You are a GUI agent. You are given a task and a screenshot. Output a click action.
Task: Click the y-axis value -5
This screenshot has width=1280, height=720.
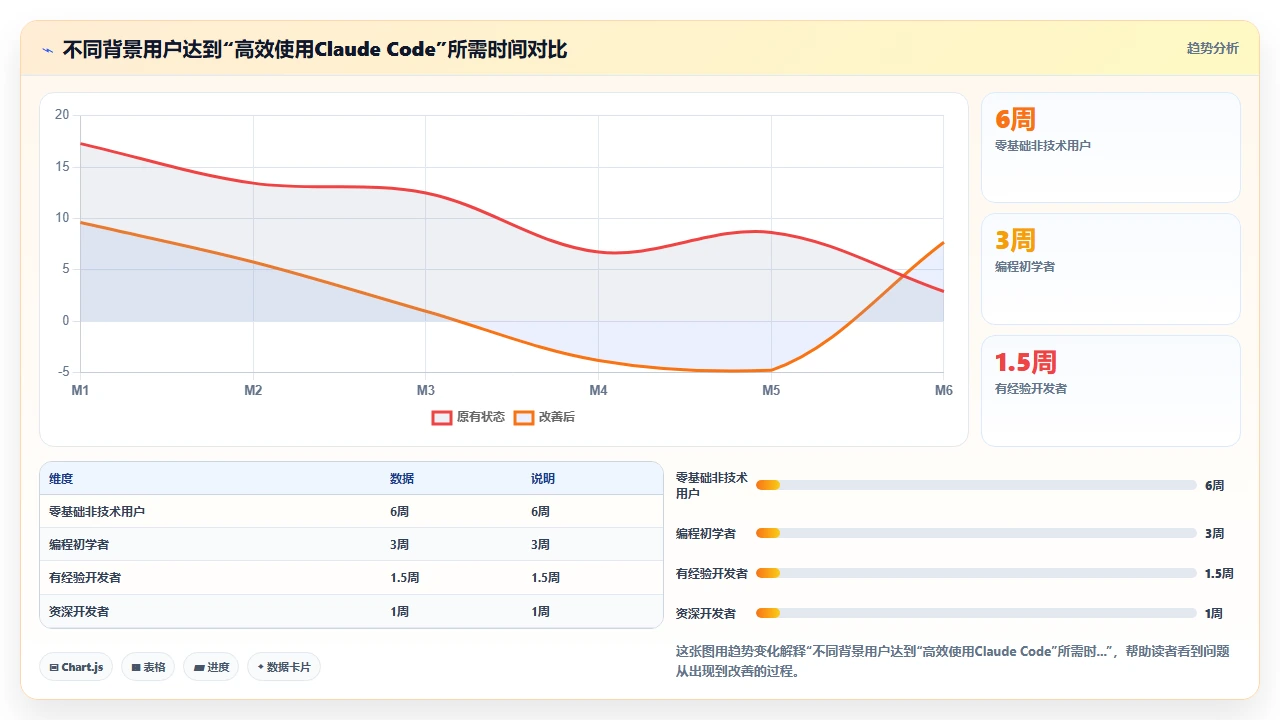[x=62, y=372]
